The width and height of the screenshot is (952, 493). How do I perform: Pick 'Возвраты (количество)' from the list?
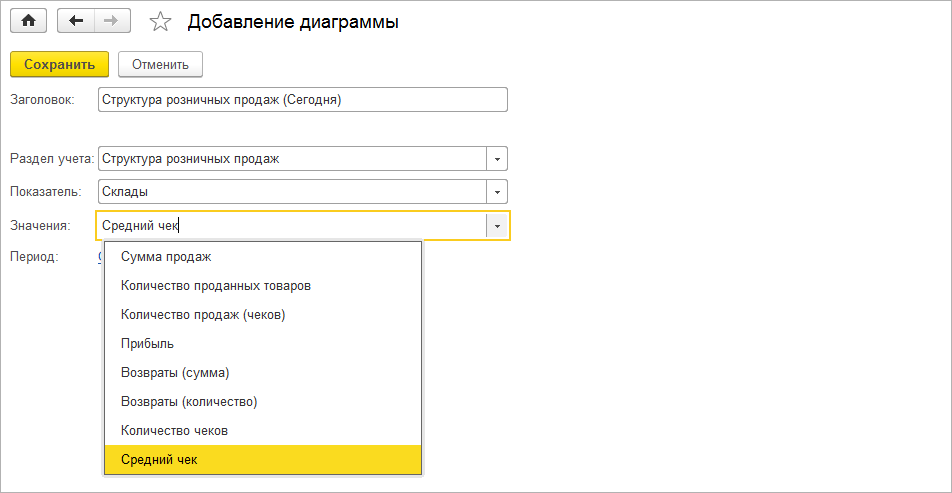coord(189,402)
